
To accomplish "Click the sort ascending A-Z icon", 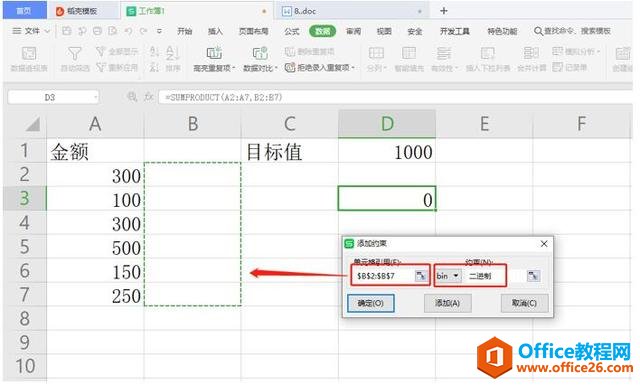I will point(154,51).
